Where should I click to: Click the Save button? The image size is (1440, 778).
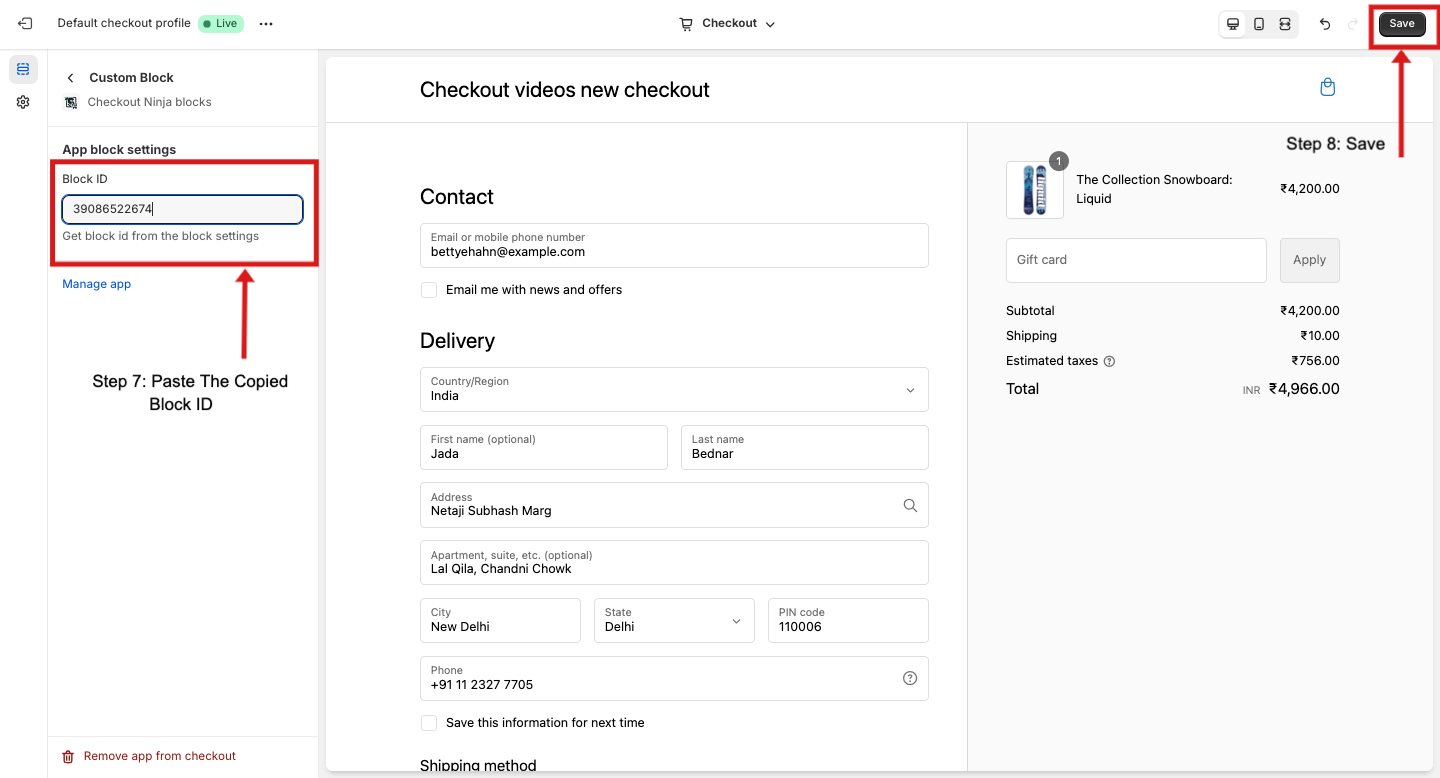1402,24
